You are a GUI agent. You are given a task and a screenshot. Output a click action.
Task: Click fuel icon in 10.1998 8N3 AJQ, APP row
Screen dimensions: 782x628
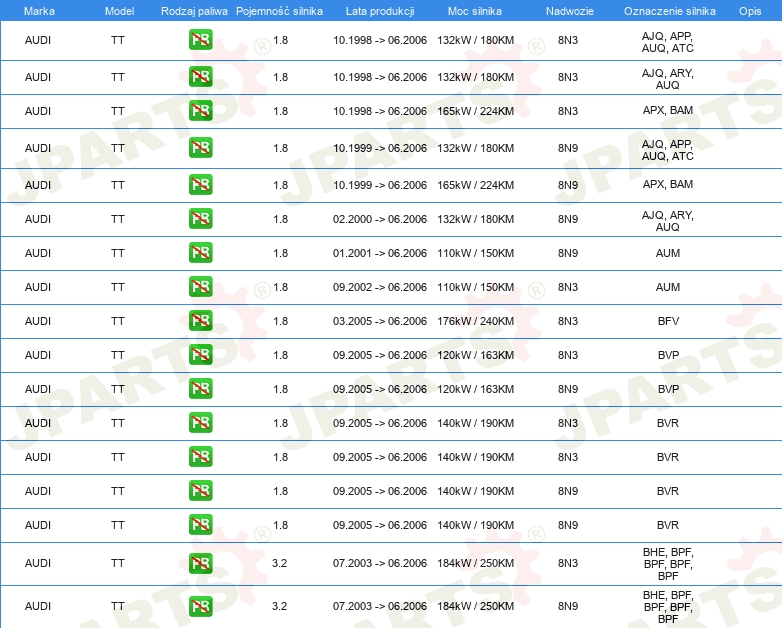point(200,40)
